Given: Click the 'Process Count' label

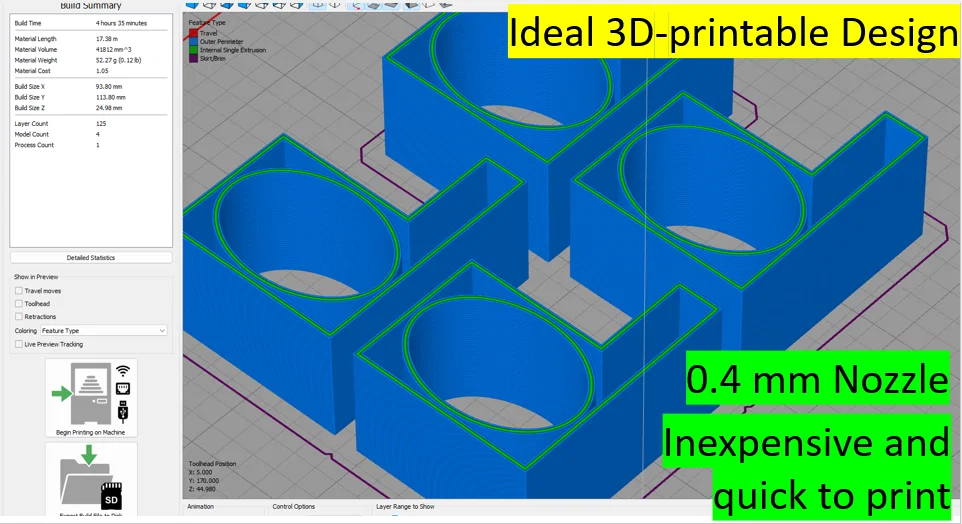Looking at the screenshot, I should click(x=34, y=145).
